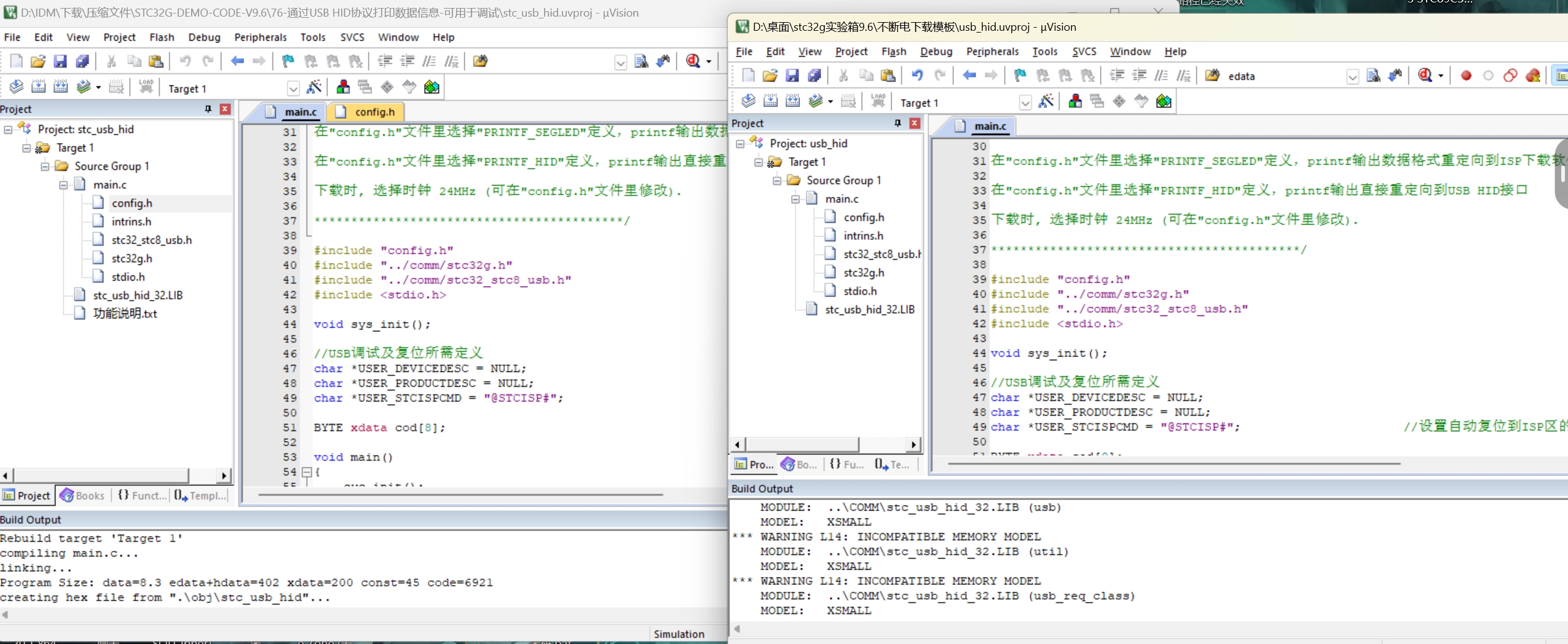
Task: Click bookmark flag icon in left toolbar
Action: tap(288, 61)
